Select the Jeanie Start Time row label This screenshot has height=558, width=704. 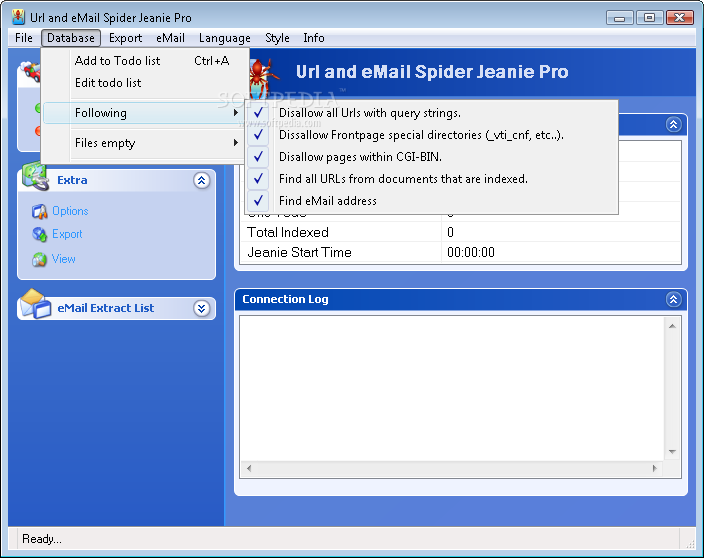(x=299, y=252)
